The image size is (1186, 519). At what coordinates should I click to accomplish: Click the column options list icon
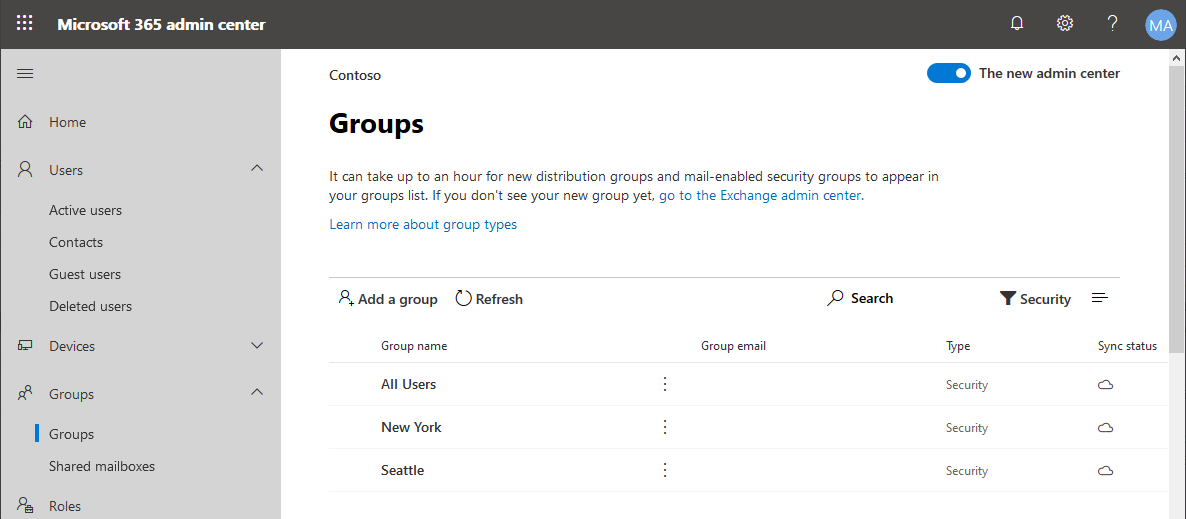point(1100,299)
